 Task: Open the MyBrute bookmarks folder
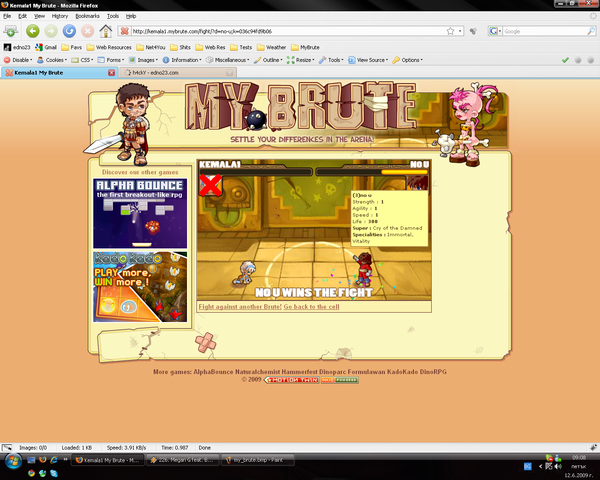[305, 47]
